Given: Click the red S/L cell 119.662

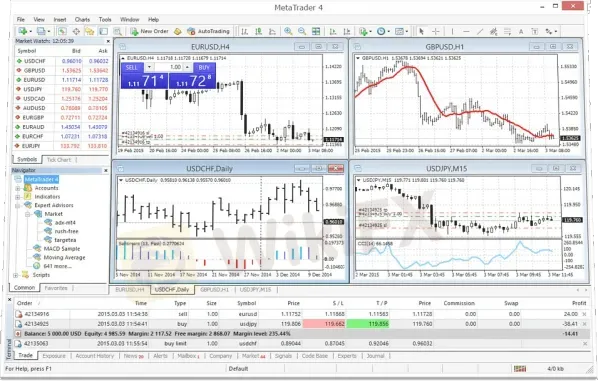Looking at the screenshot, I should click(x=325, y=324).
